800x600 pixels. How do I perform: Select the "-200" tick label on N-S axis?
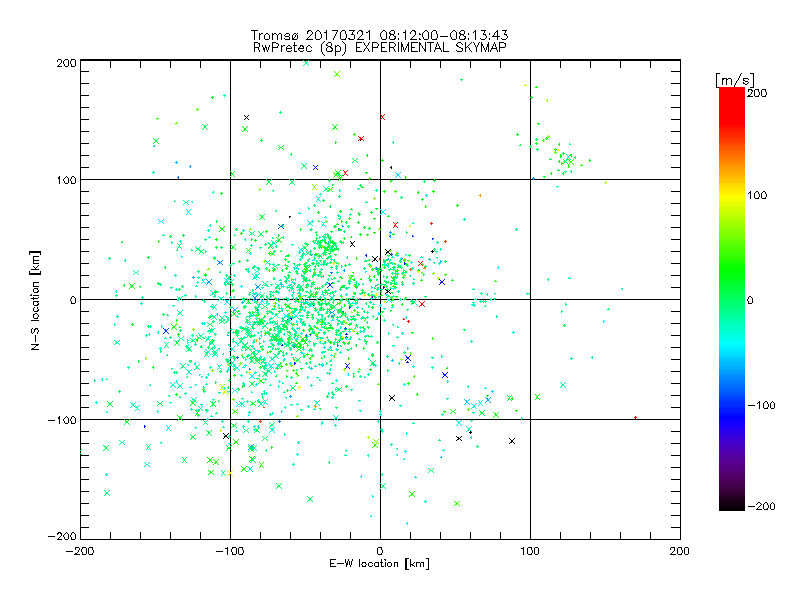click(x=62, y=536)
